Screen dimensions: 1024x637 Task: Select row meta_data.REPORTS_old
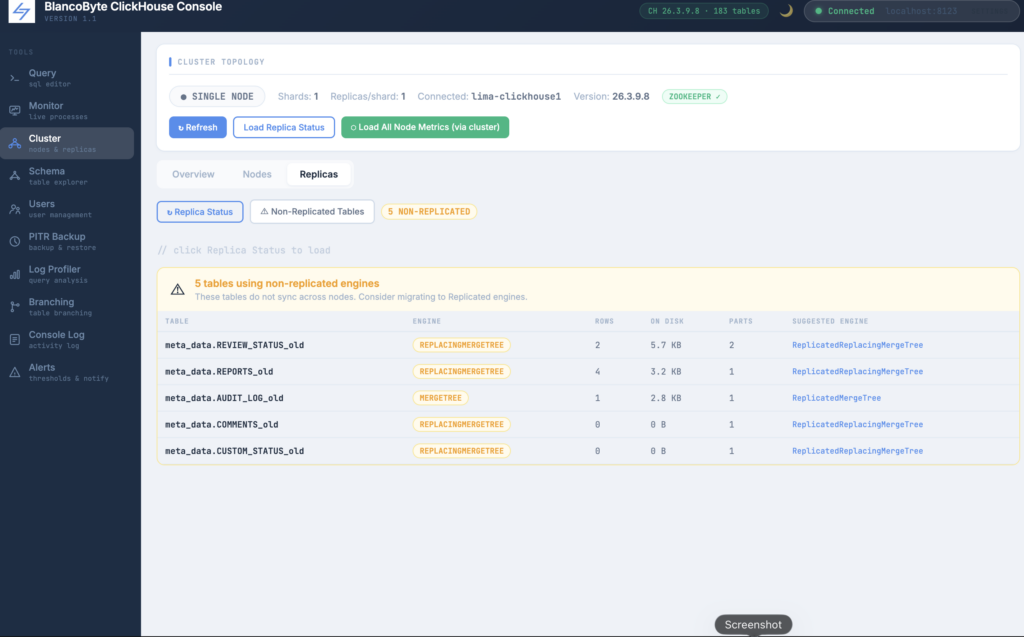tap(588, 372)
